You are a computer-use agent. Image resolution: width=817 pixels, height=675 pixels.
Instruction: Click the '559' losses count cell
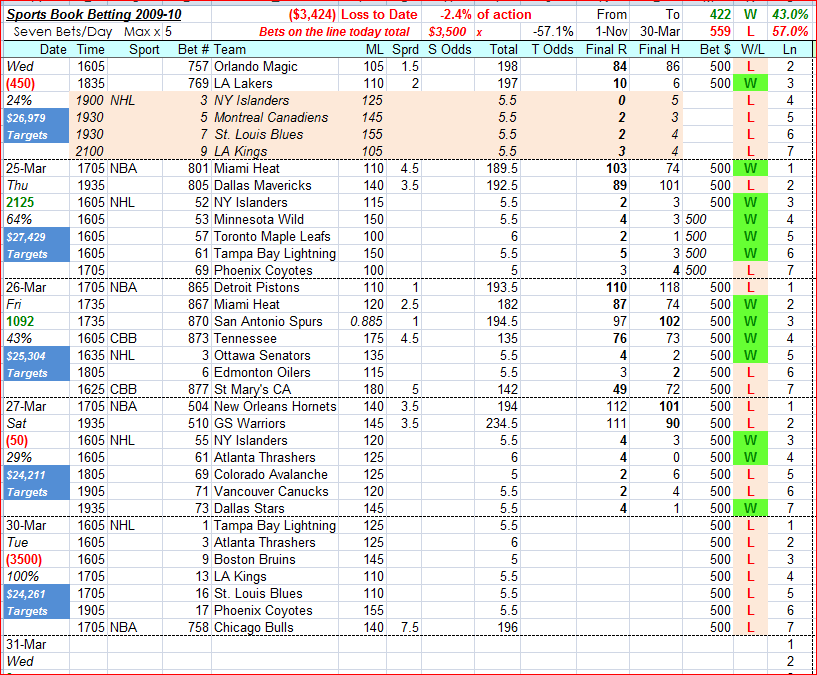pyautogui.click(x=720, y=32)
